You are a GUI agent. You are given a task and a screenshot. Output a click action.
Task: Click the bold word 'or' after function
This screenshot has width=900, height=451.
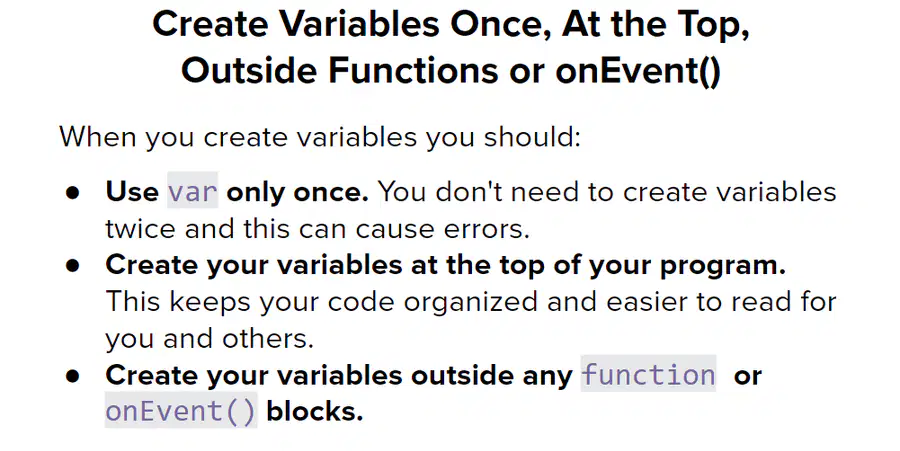(x=747, y=376)
